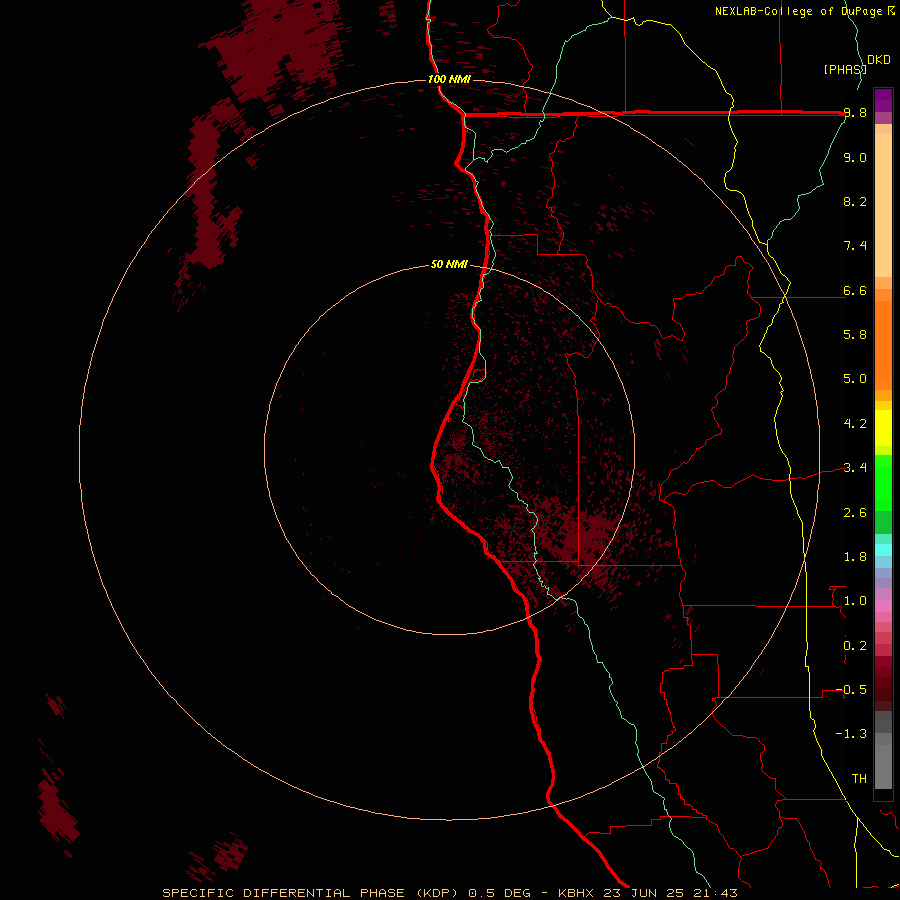Pick the purple segment atop the color bar

coord(883,100)
